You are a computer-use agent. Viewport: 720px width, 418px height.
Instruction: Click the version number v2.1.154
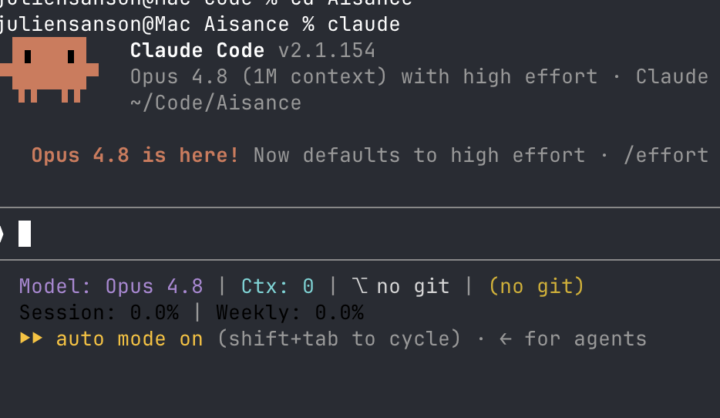(327, 51)
